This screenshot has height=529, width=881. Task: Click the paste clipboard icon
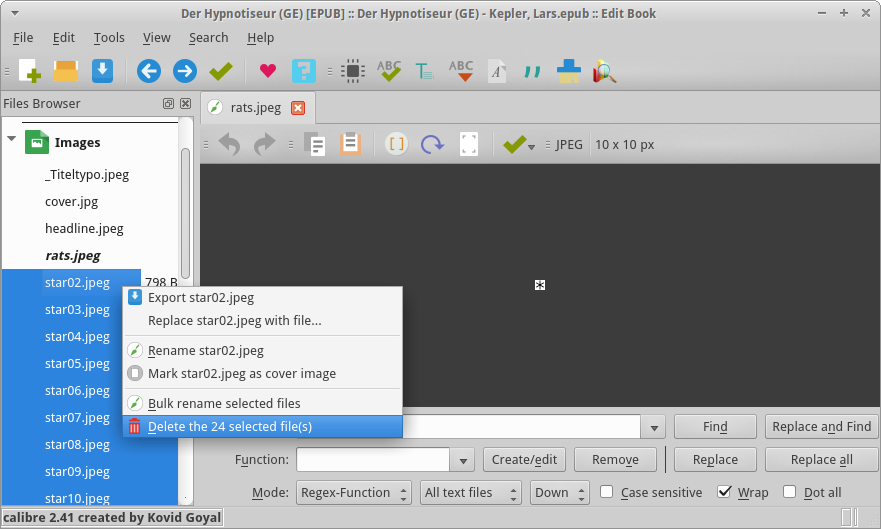(x=350, y=144)
